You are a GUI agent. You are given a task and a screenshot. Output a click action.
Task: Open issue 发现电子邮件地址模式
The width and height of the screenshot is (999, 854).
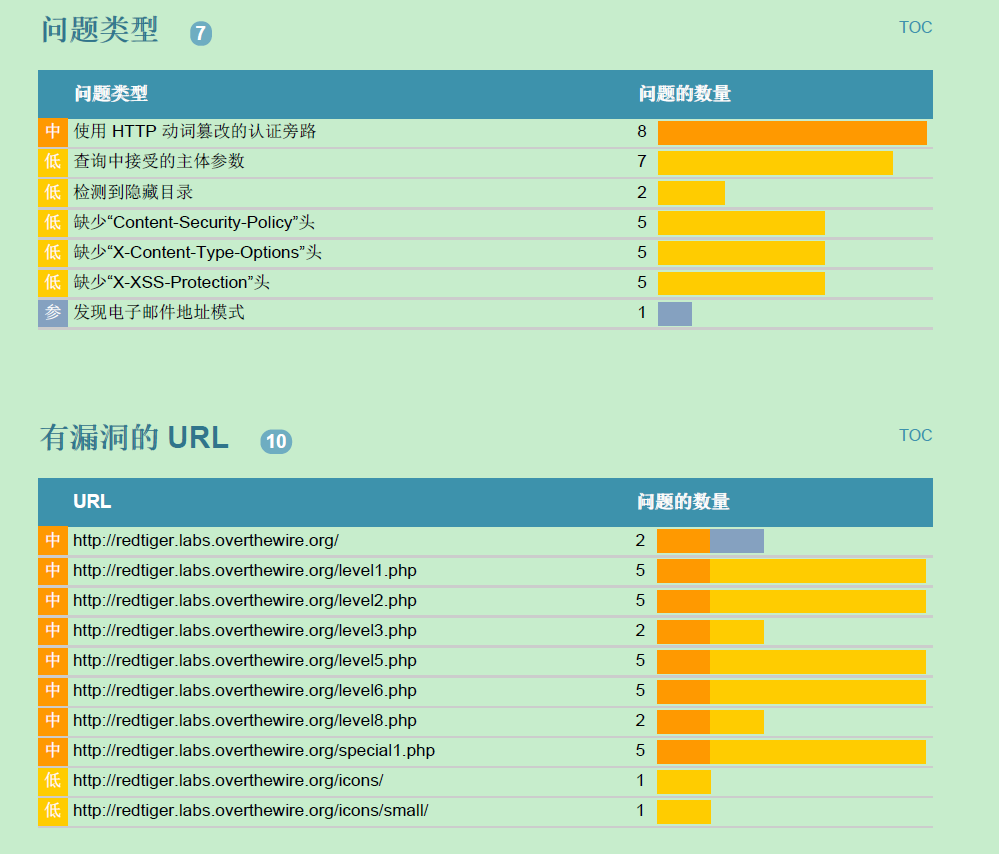(159, 312)
